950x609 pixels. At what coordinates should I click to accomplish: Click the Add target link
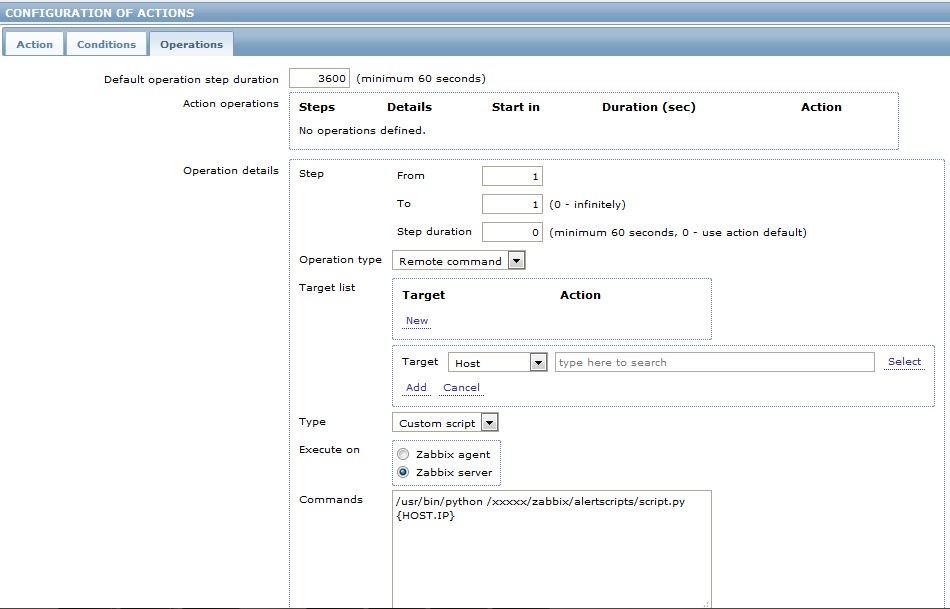pos(416,388)
